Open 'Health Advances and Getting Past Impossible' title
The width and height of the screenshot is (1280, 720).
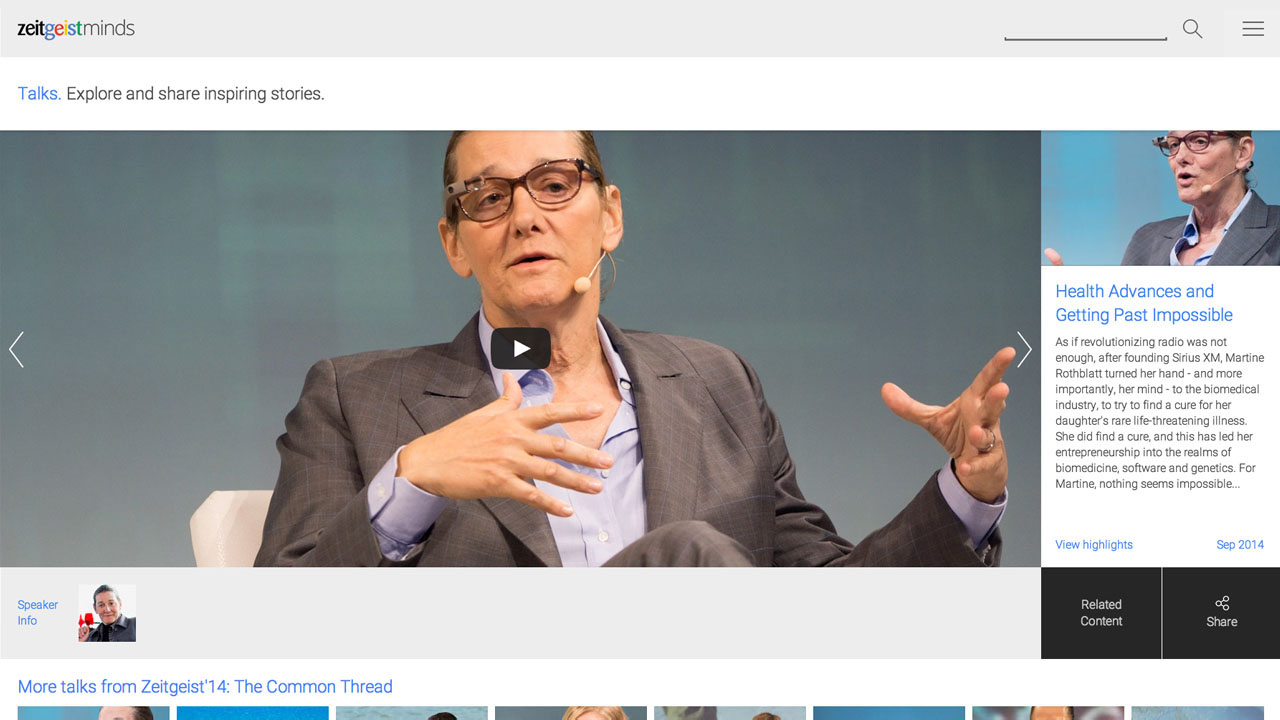[1144, 303]
